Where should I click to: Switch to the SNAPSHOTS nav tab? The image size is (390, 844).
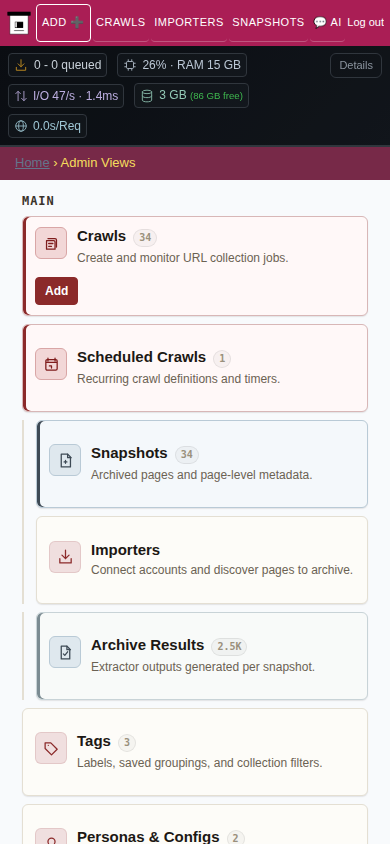[x=268, y=23]
